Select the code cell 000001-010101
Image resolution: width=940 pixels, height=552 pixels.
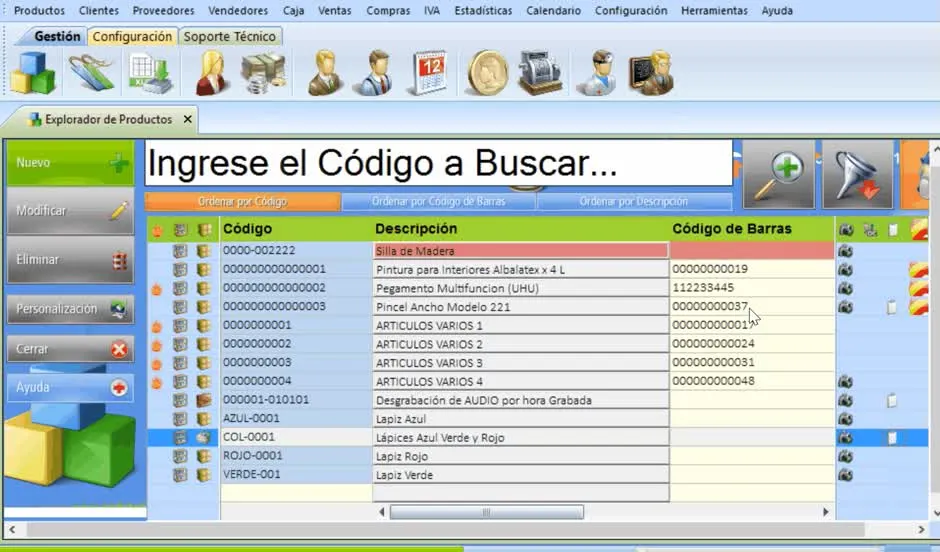296,400
